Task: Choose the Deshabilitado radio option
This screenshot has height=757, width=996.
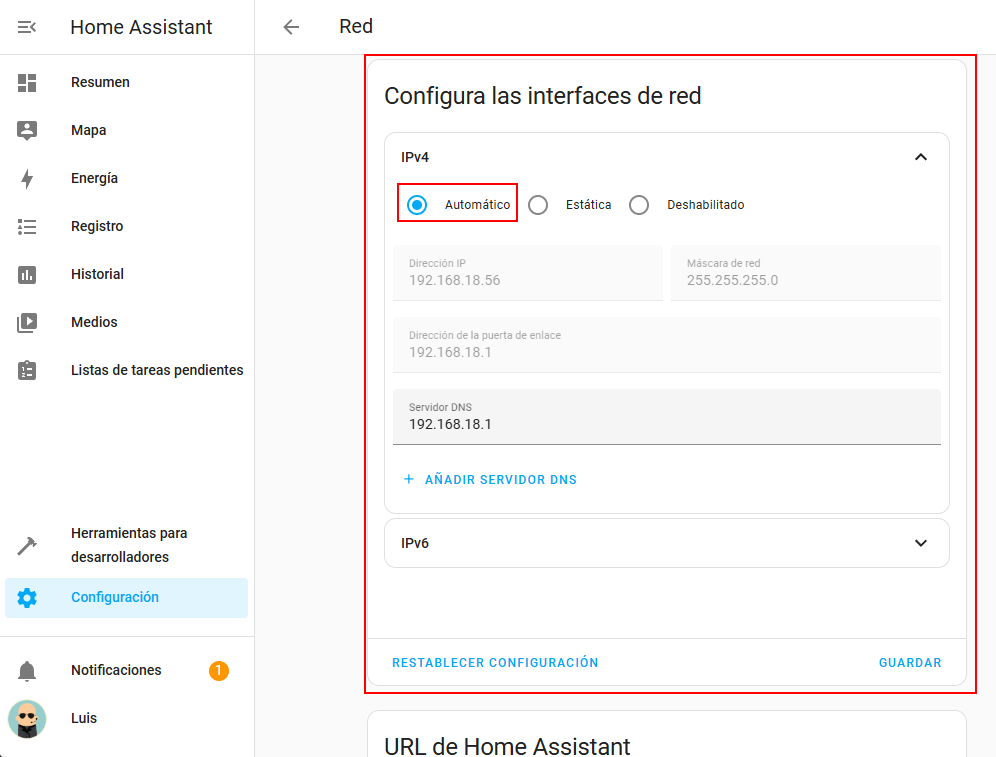Action: [639, 205]
